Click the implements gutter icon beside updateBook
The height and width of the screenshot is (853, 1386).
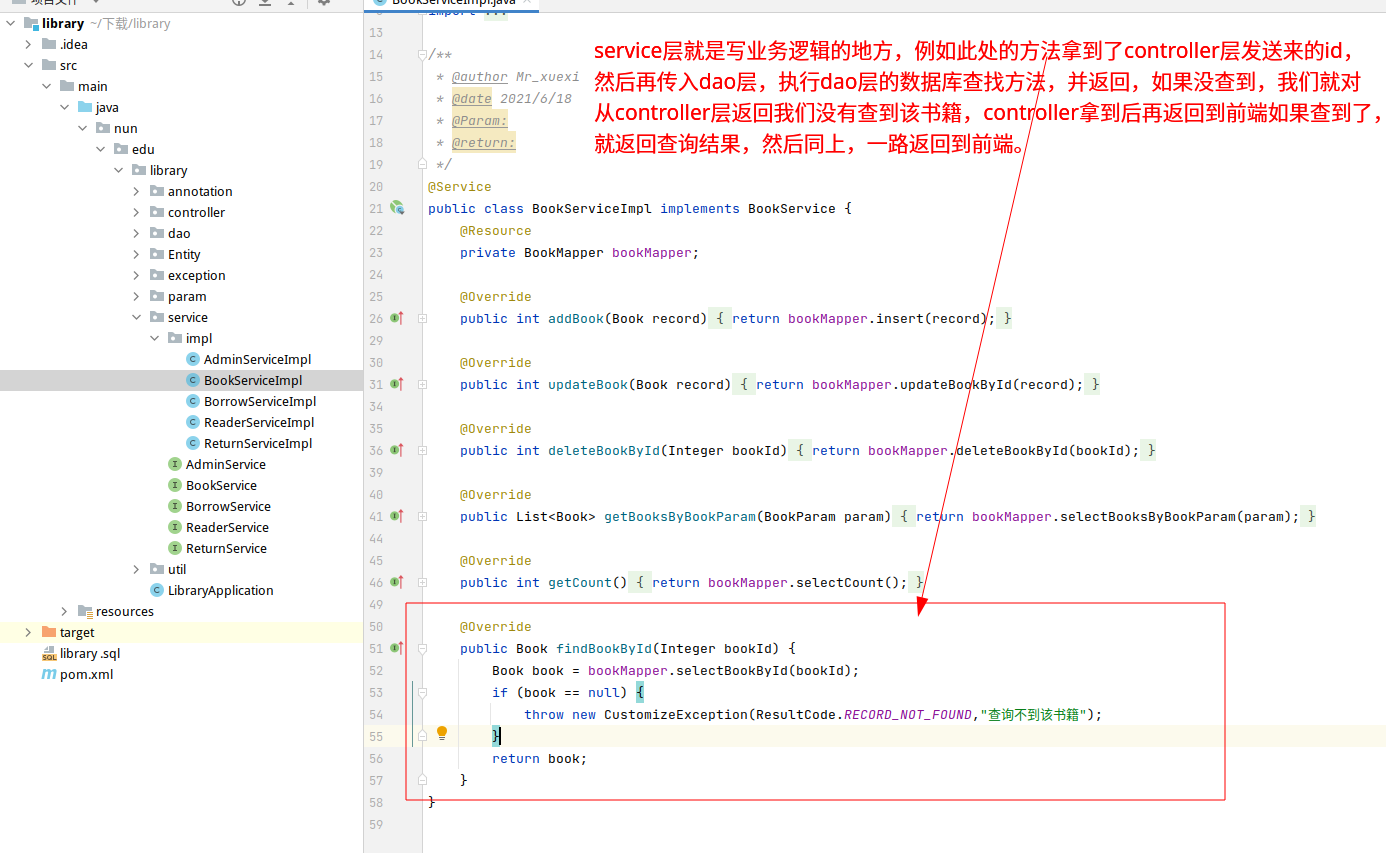pos(397,384)
